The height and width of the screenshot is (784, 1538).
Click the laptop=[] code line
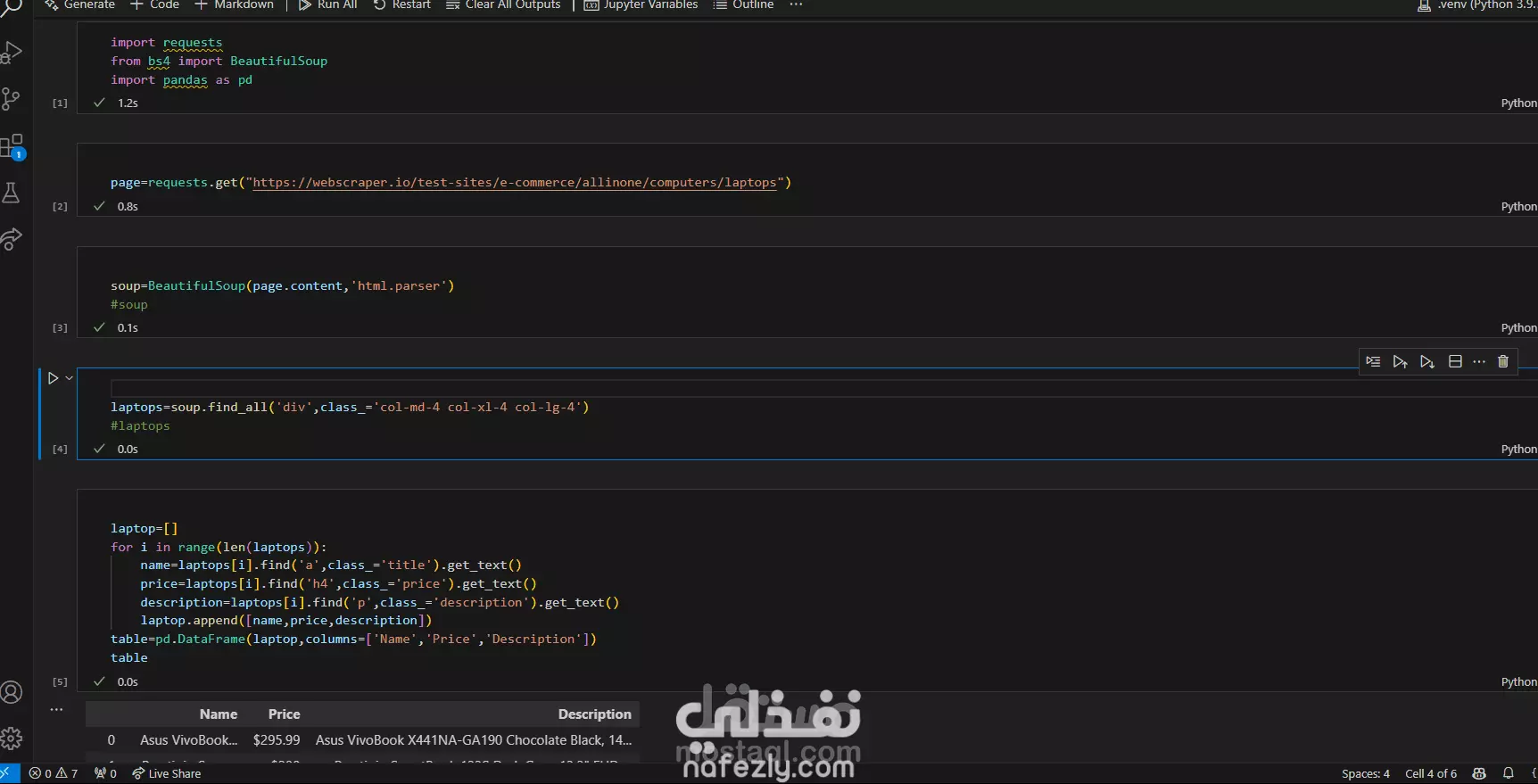point(145,529)
